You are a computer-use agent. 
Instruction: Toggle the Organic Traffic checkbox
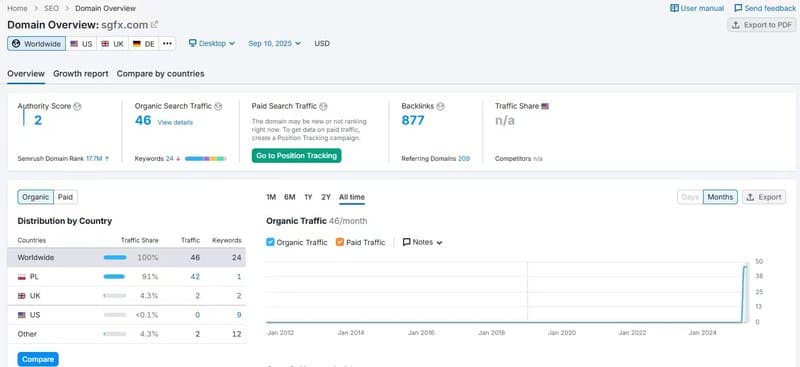pyautogui.click(x=270, y=242)
